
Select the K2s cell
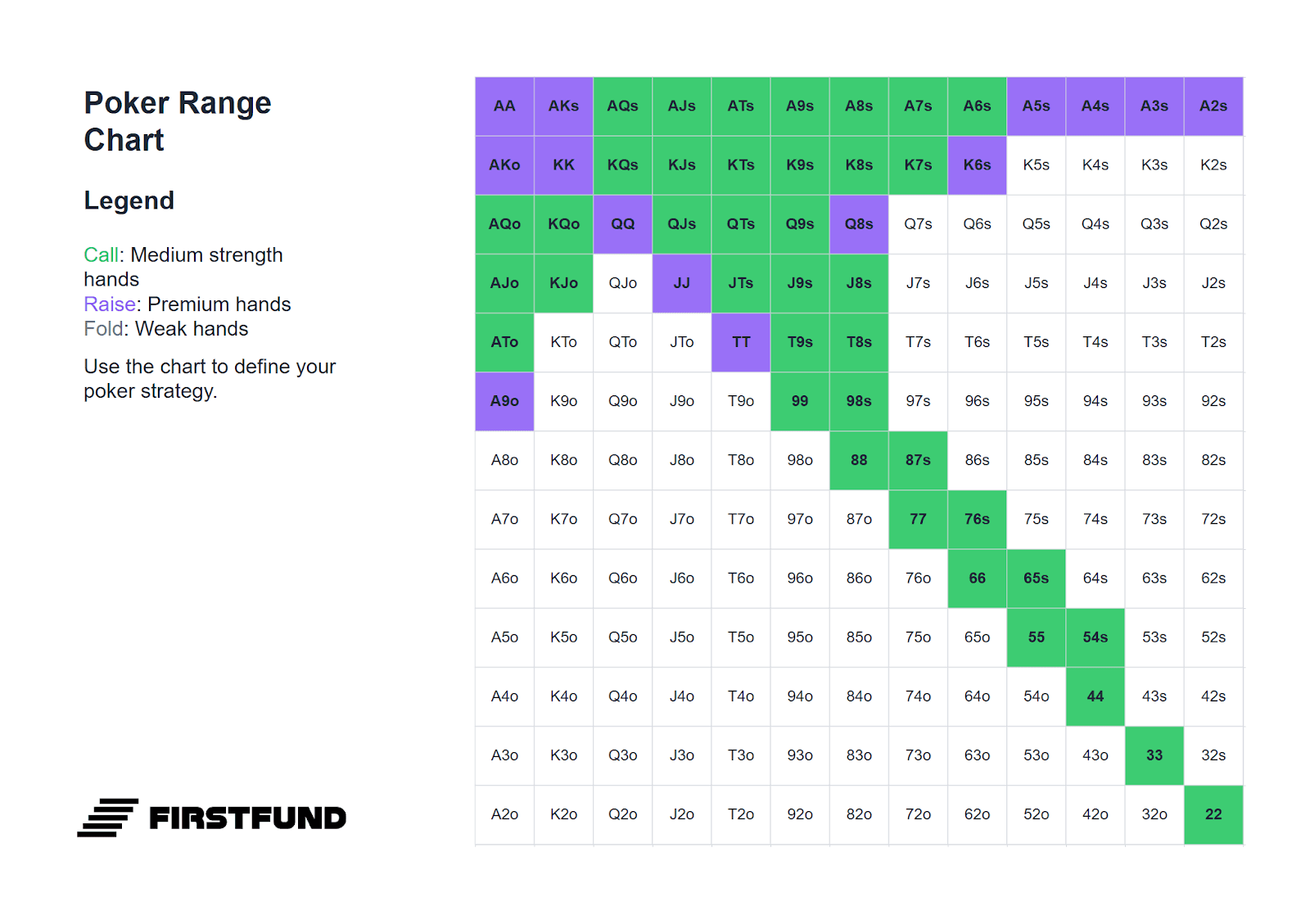click(1213, 165)
